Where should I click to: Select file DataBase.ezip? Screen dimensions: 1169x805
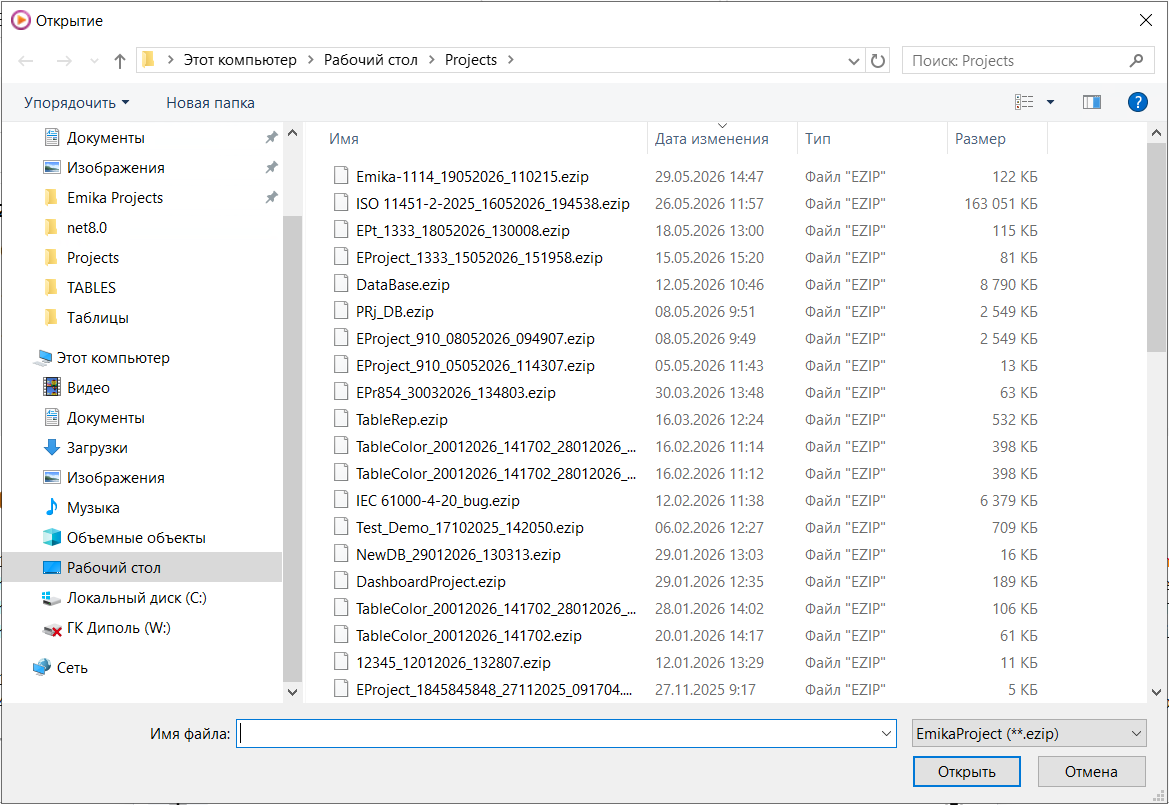(403, 285)
